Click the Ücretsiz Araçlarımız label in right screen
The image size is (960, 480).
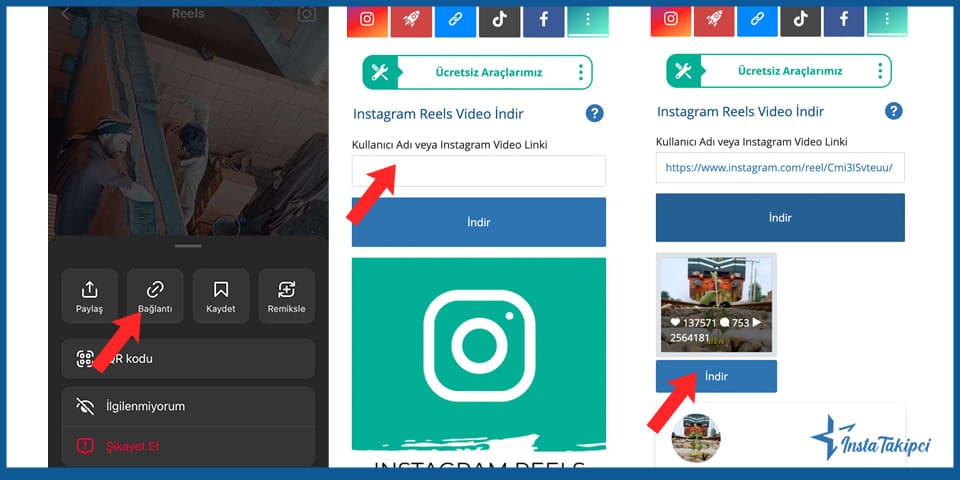click(790, 71)
